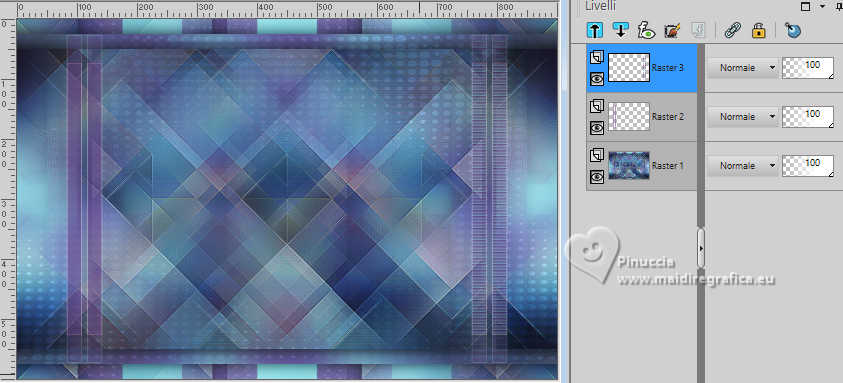Click the move layer down icon
Image resolution: width=843 pixels, height=383 pixels.
[x=620, y=31]
